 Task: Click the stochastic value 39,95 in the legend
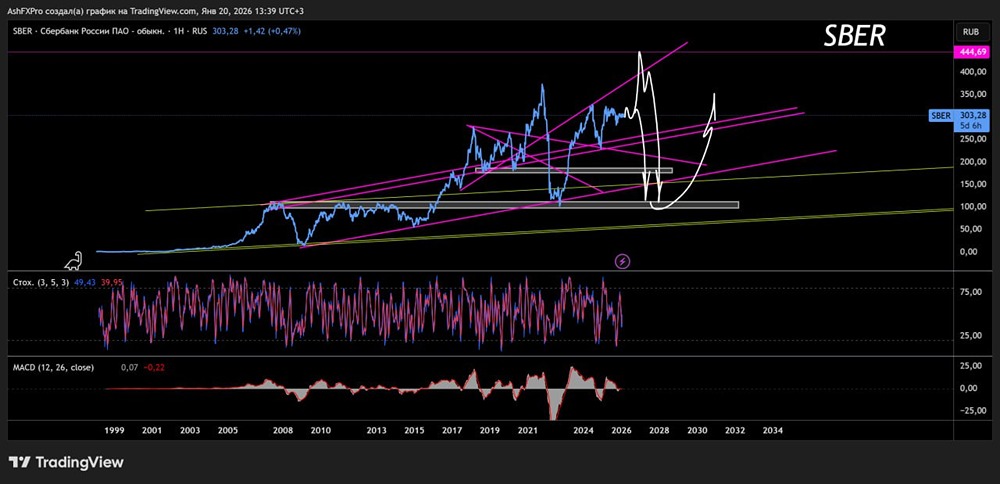click(x=112, y=281)
